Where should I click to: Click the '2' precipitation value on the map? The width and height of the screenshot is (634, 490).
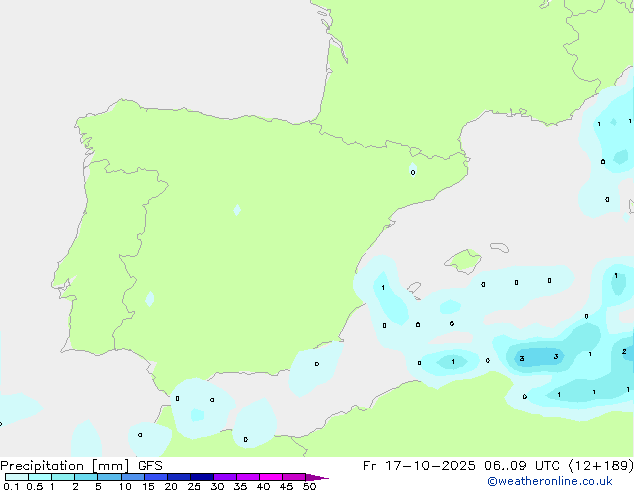624,352
